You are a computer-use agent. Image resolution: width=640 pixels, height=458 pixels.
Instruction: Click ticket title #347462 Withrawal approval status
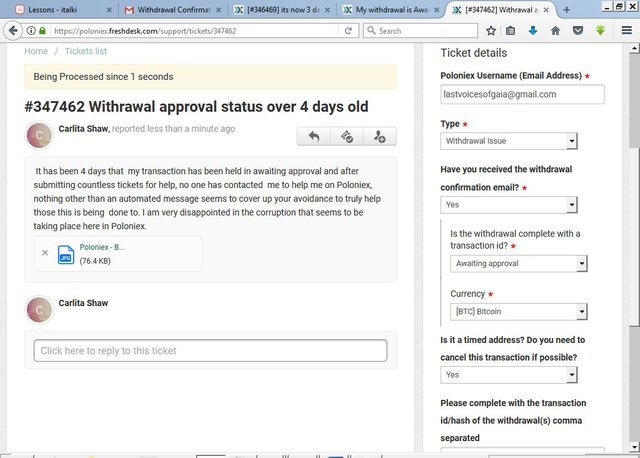point(196,107)
